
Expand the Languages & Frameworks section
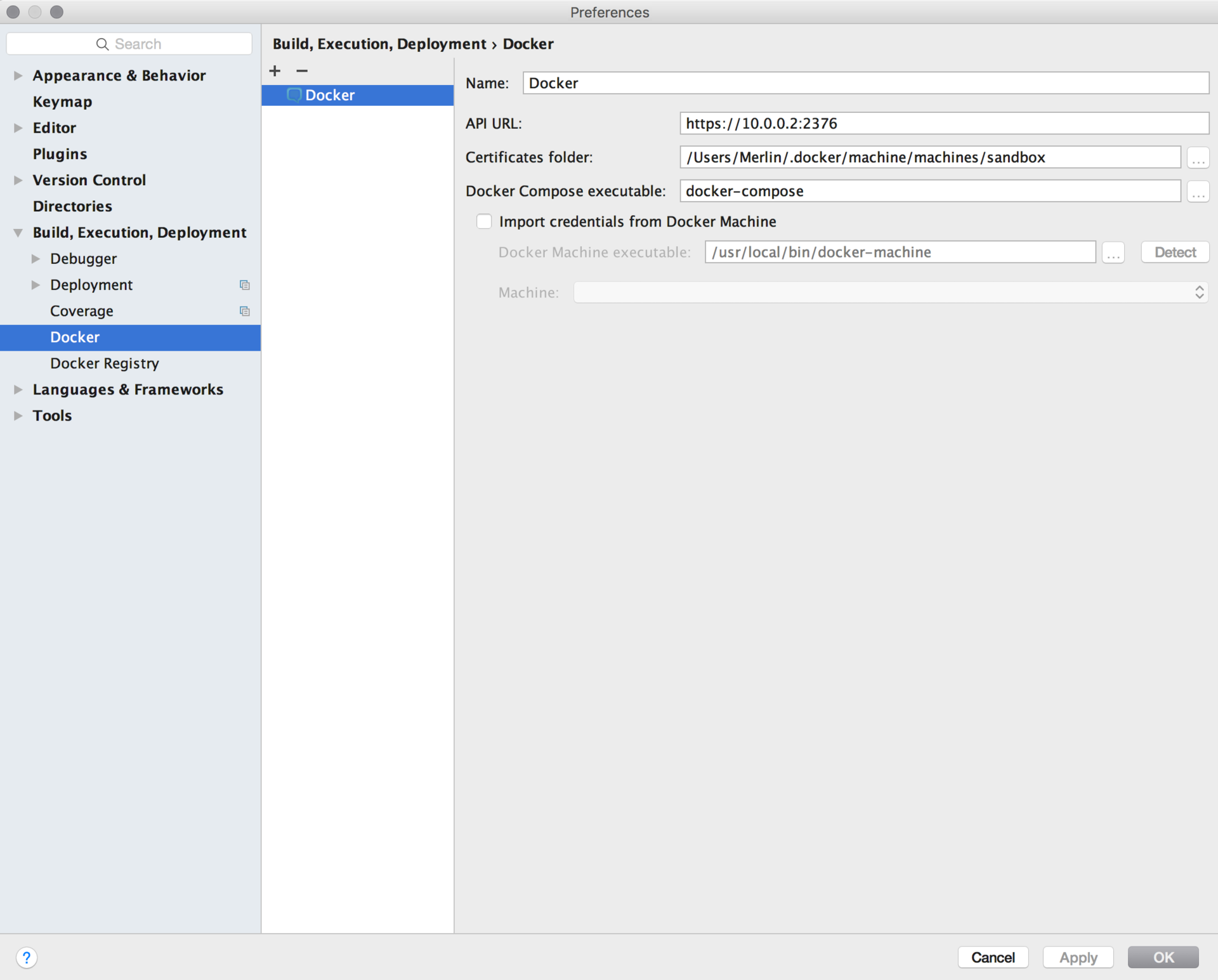(19, 389)
